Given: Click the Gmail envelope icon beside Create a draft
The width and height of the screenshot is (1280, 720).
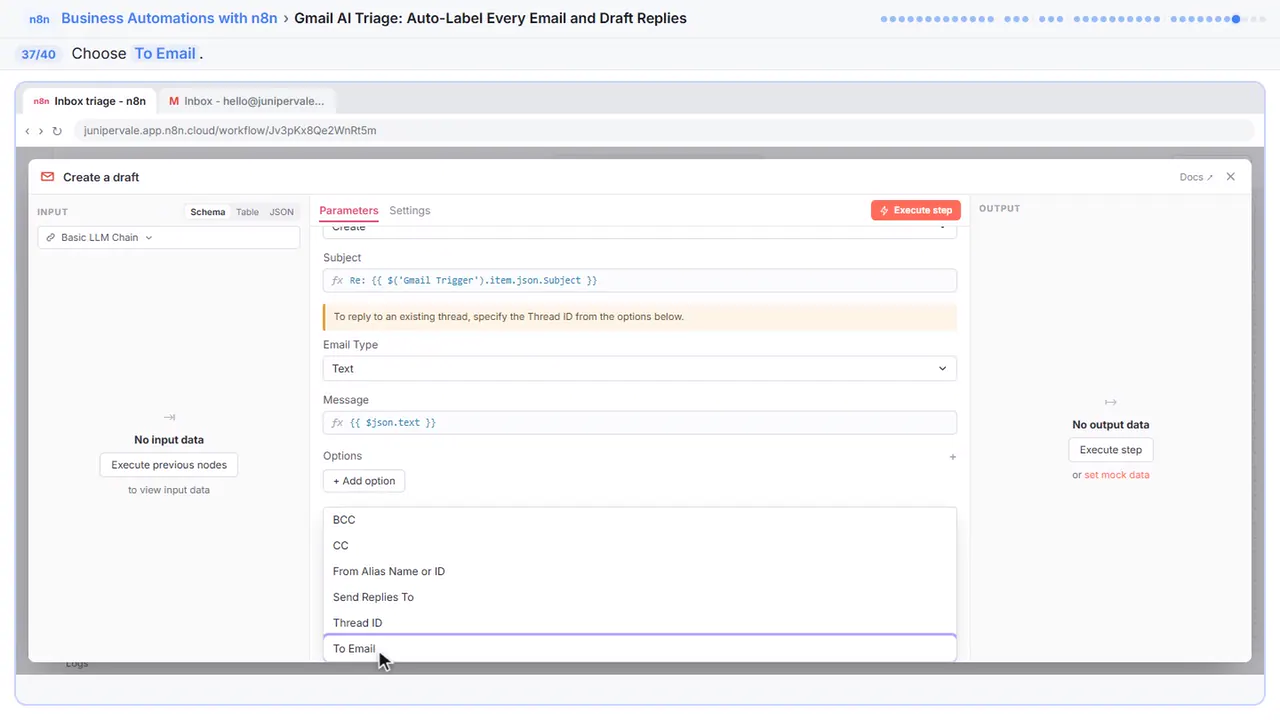Looking at the screenshot, I should click(x=47, y=177).
